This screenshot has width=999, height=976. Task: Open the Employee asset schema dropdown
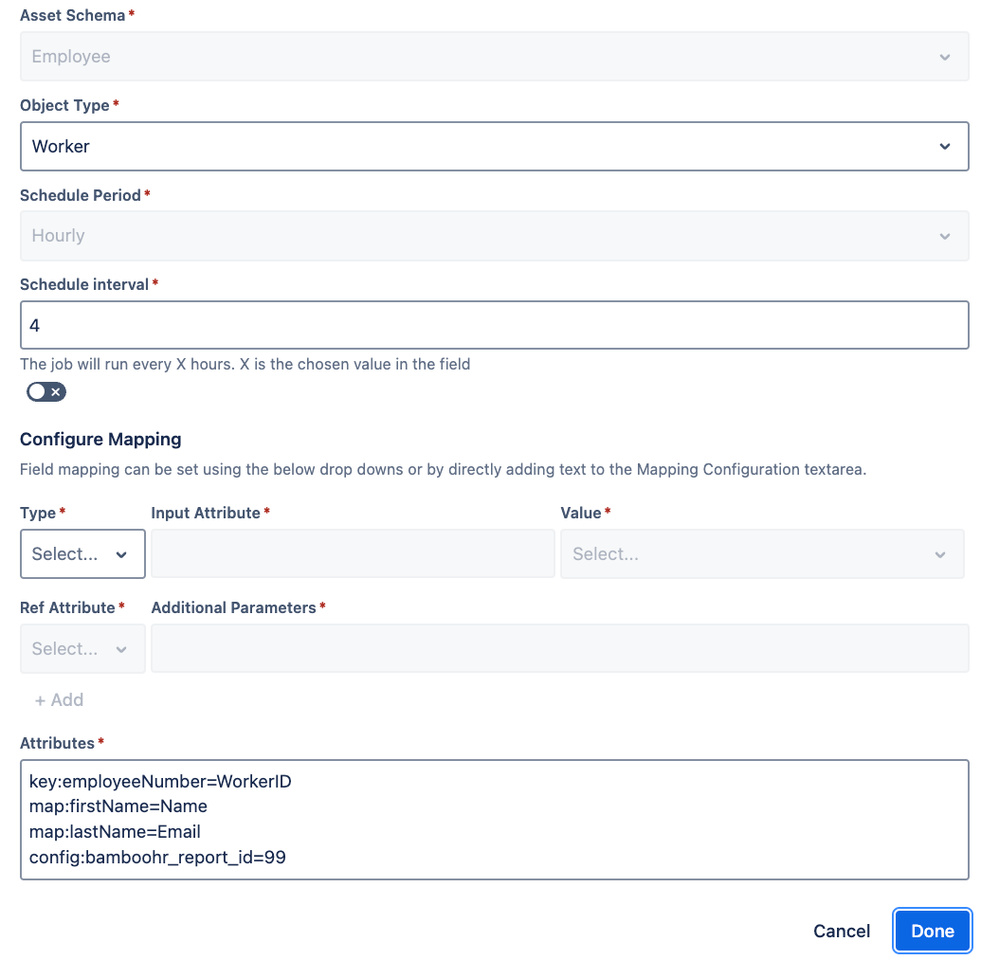494,56
